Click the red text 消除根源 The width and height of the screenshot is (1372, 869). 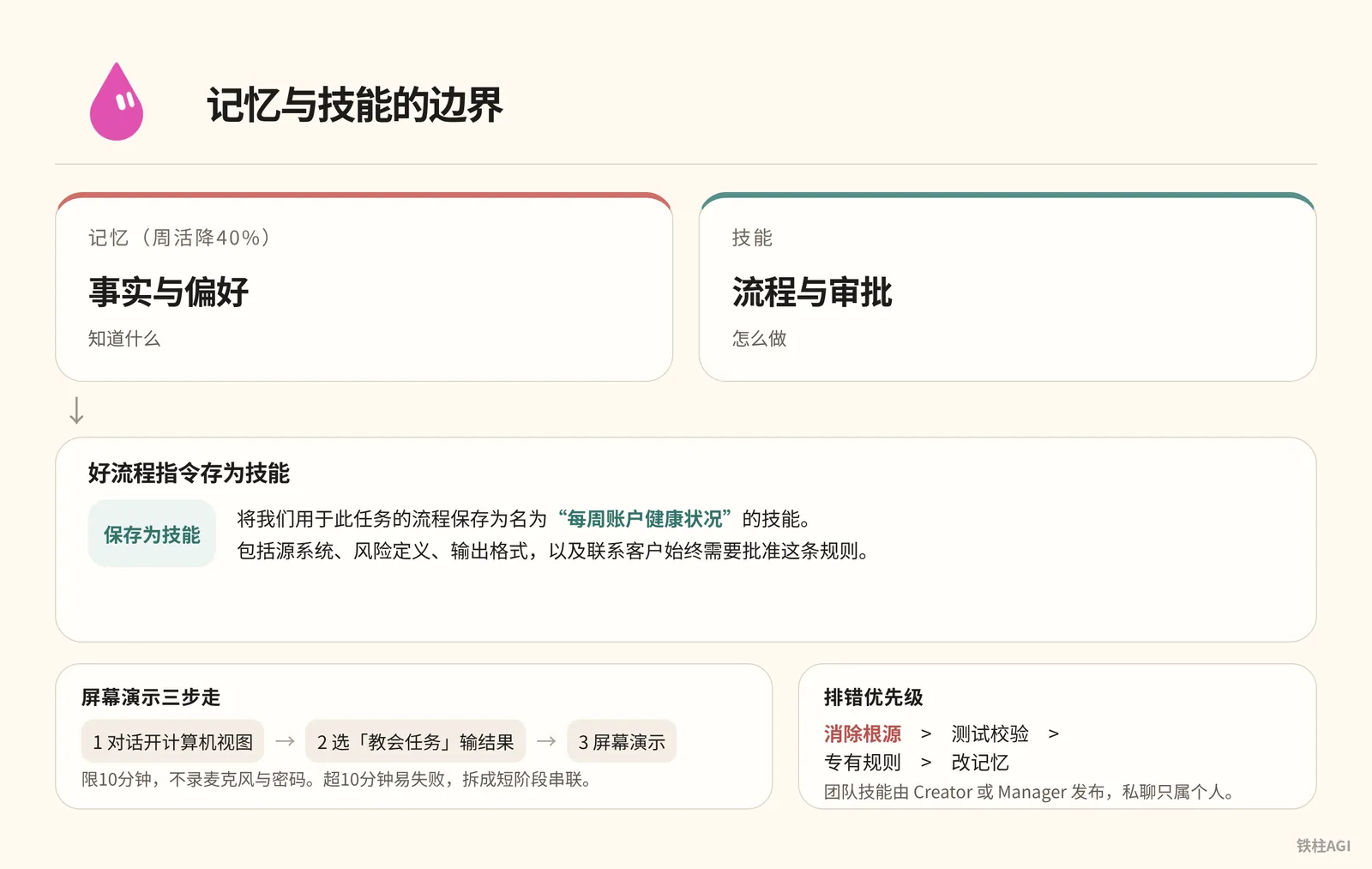[862, 733]
